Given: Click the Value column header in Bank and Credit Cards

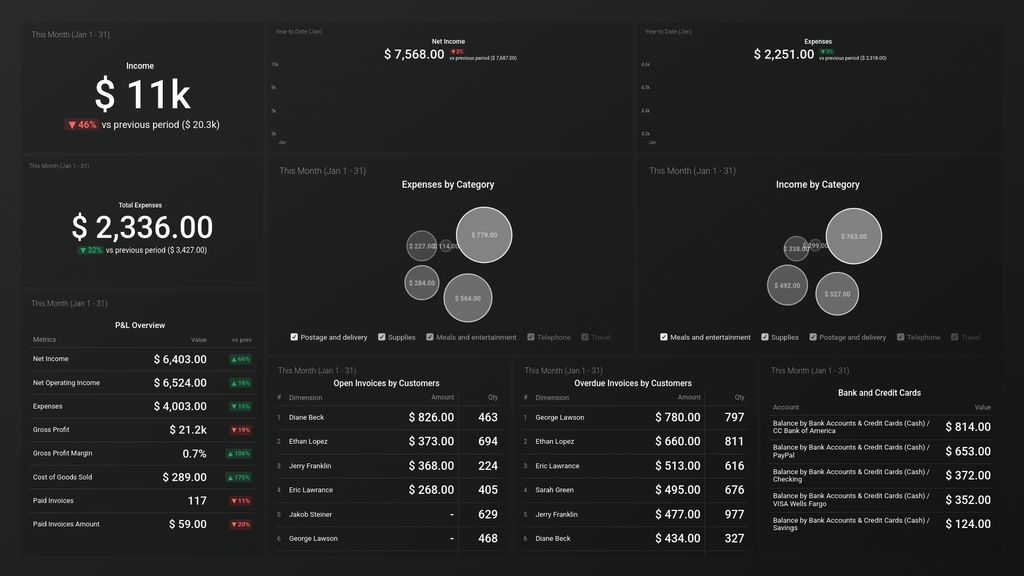Looking at the screenshot, I should [983, 407].
